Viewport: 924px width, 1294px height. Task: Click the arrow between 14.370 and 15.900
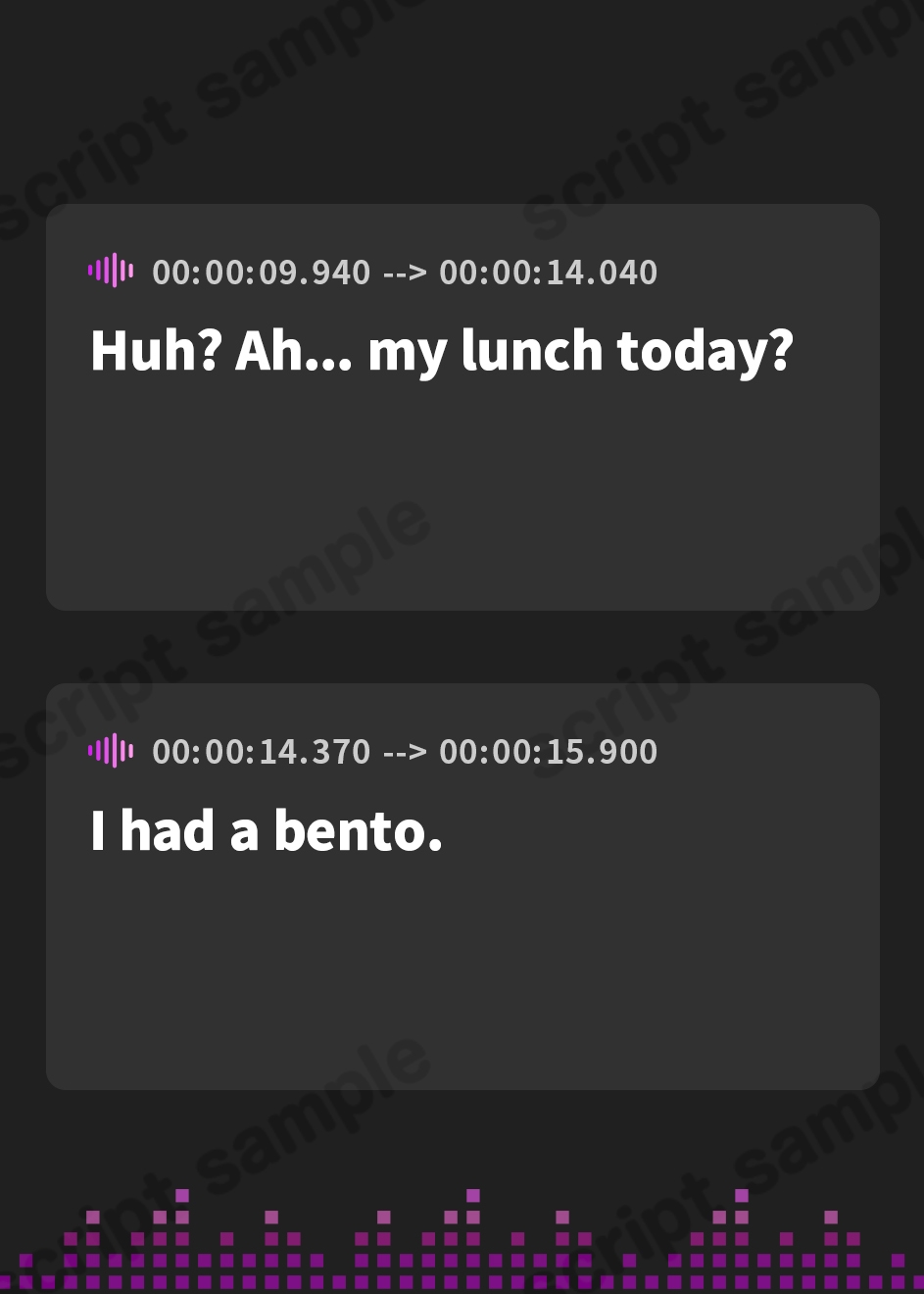coord(405,752)
